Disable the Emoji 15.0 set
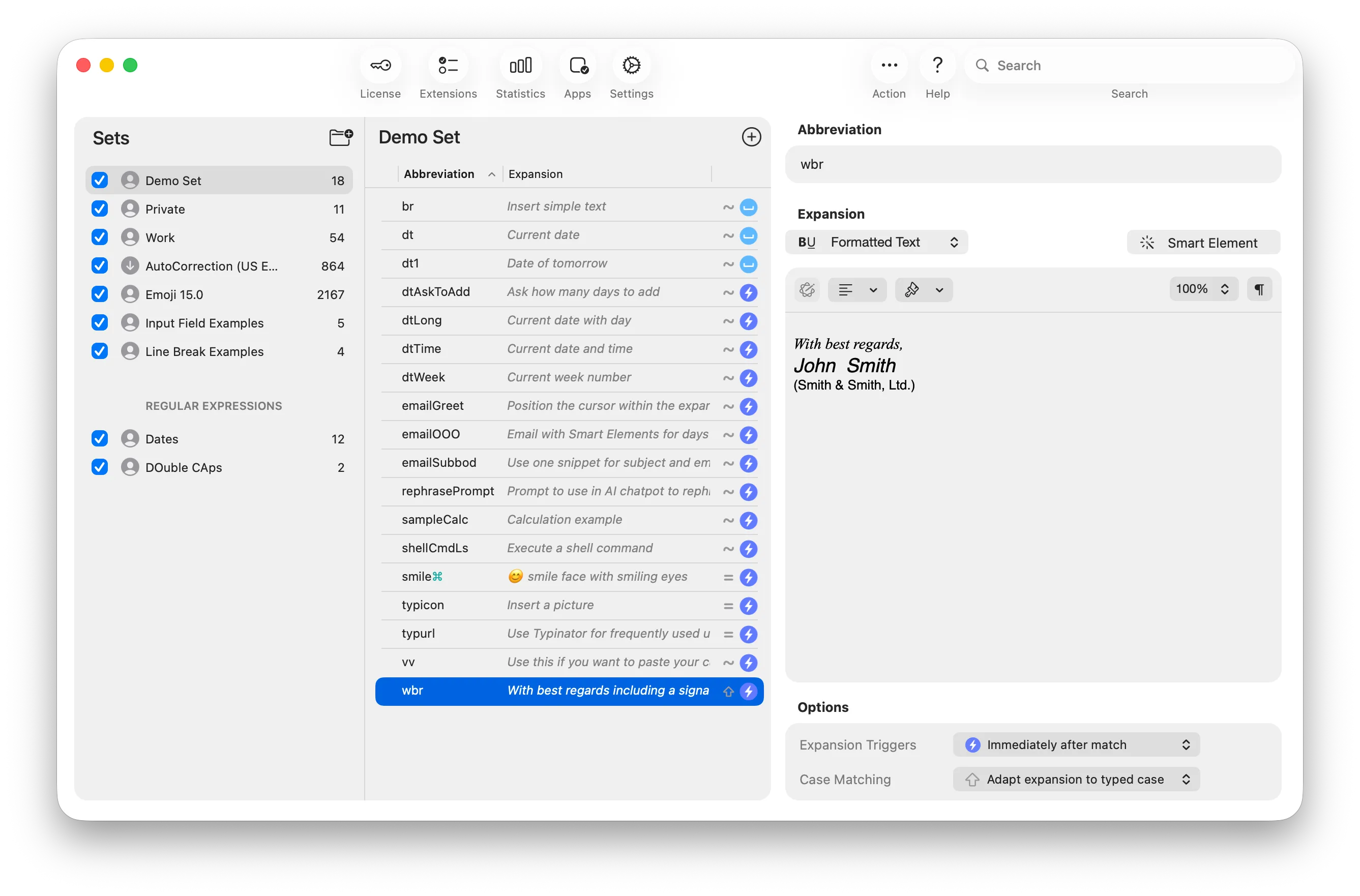 (99, 294)
